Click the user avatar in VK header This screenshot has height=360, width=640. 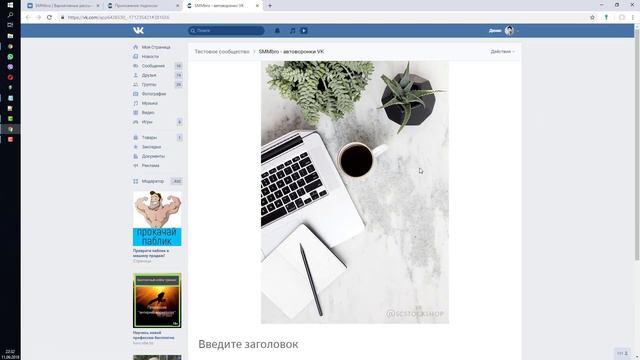[x=509, y=31]
